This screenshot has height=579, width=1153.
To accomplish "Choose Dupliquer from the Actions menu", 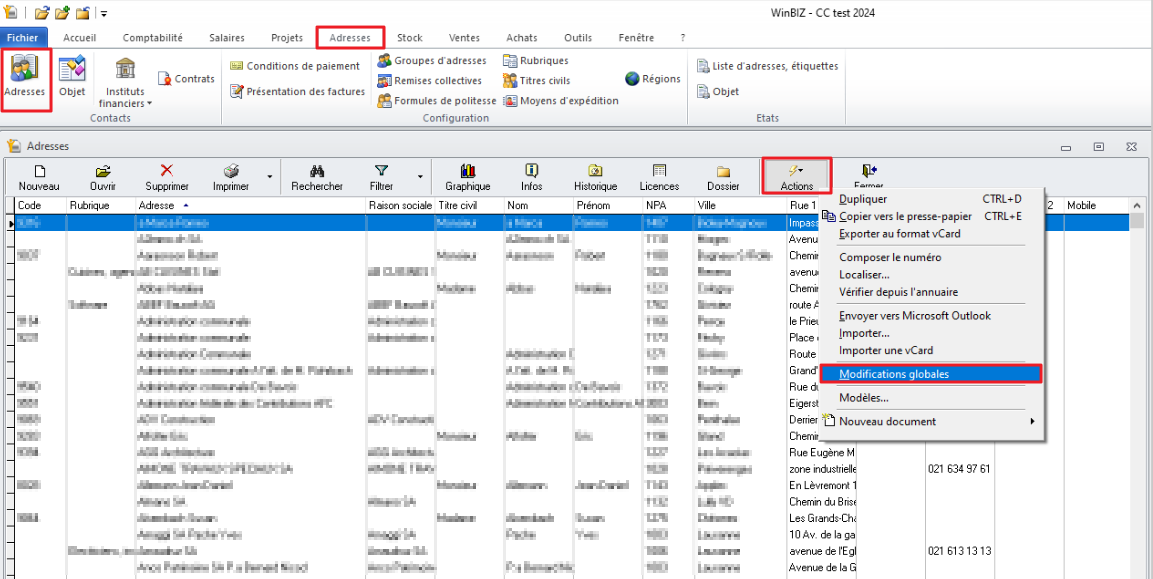I will pos(932,199).
